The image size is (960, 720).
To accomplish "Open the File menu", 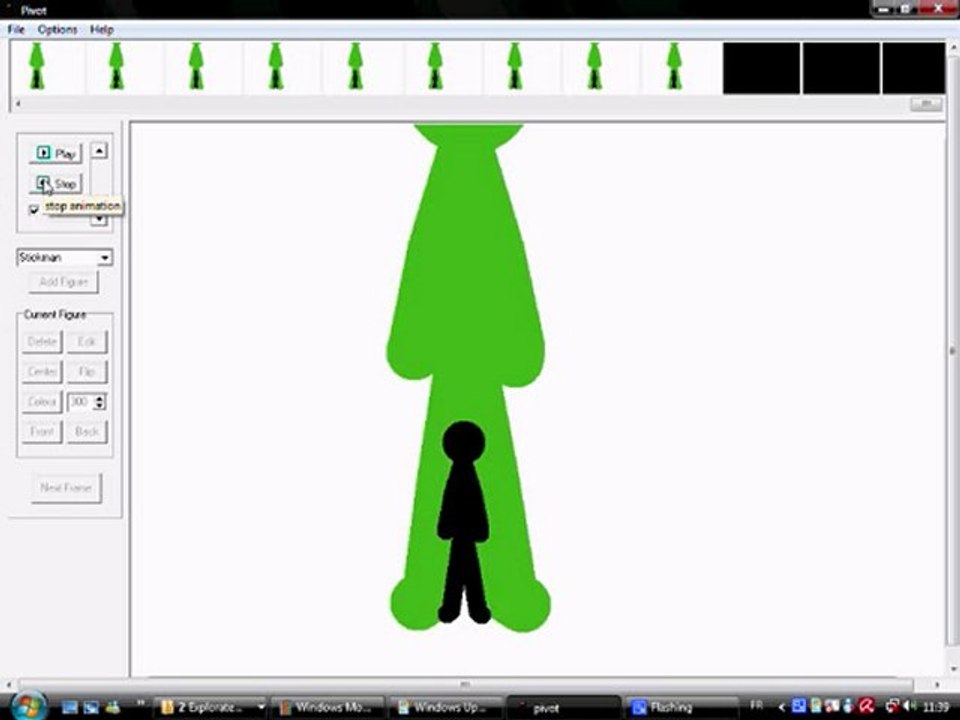I will tap(16, 29).
